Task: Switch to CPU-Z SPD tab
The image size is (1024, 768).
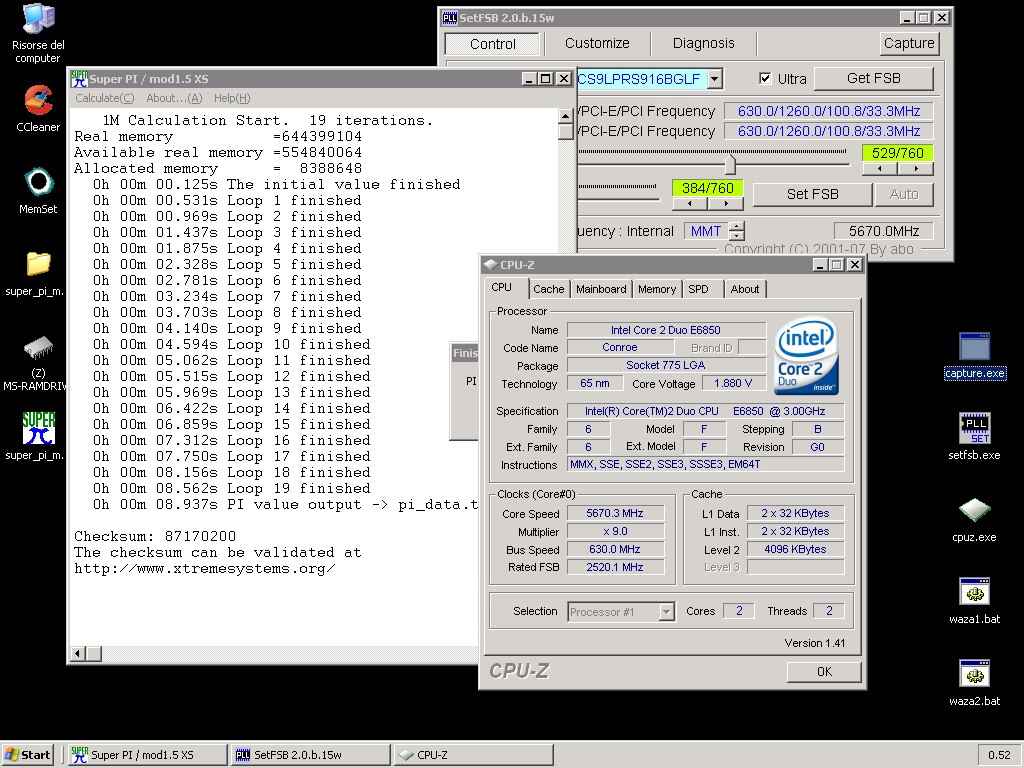Action: [698, 289]
